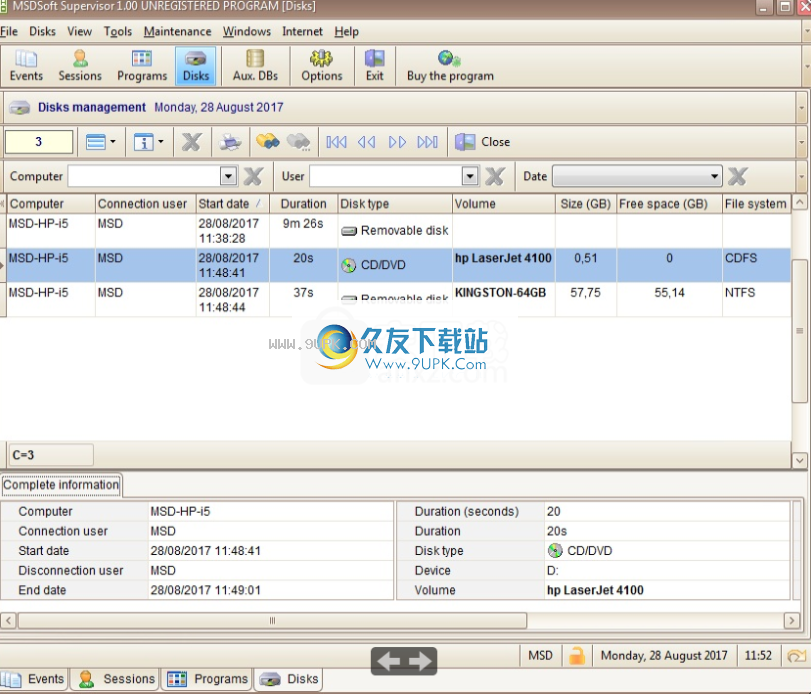This screenshot has height=694, width=811.
Task: Select the Disks toolbar button
Action: coord(196,66)
